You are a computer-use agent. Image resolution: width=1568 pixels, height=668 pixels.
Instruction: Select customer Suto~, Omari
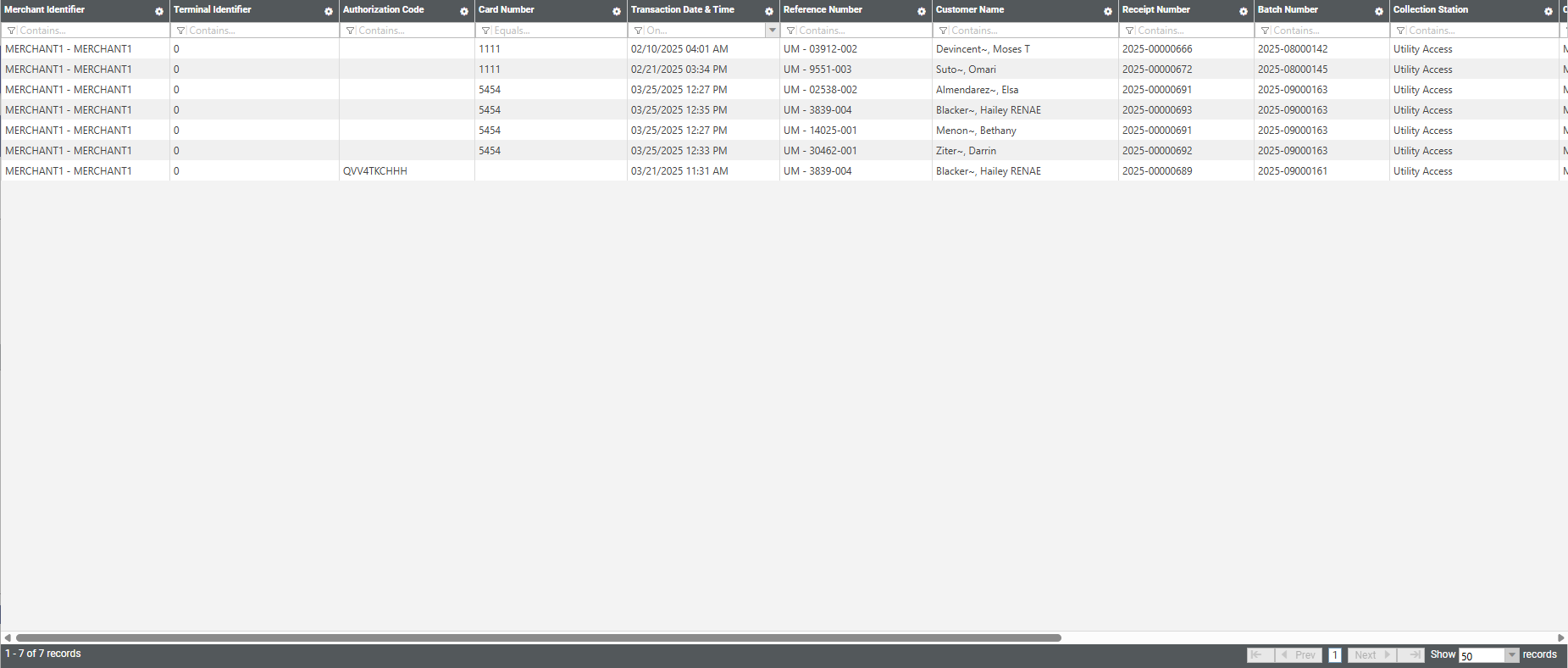[966, 70]
